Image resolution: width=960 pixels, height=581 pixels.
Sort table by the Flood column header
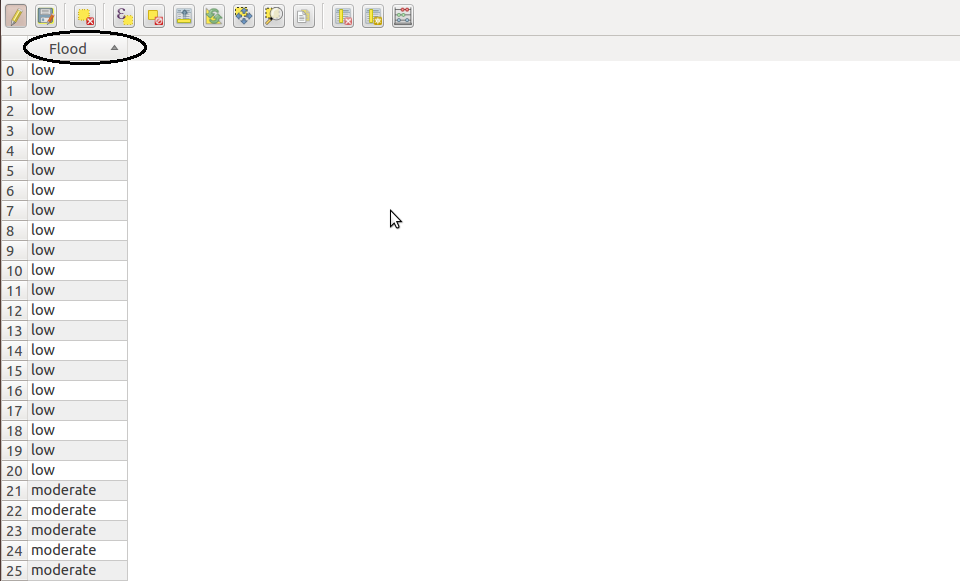click(78, 48)
